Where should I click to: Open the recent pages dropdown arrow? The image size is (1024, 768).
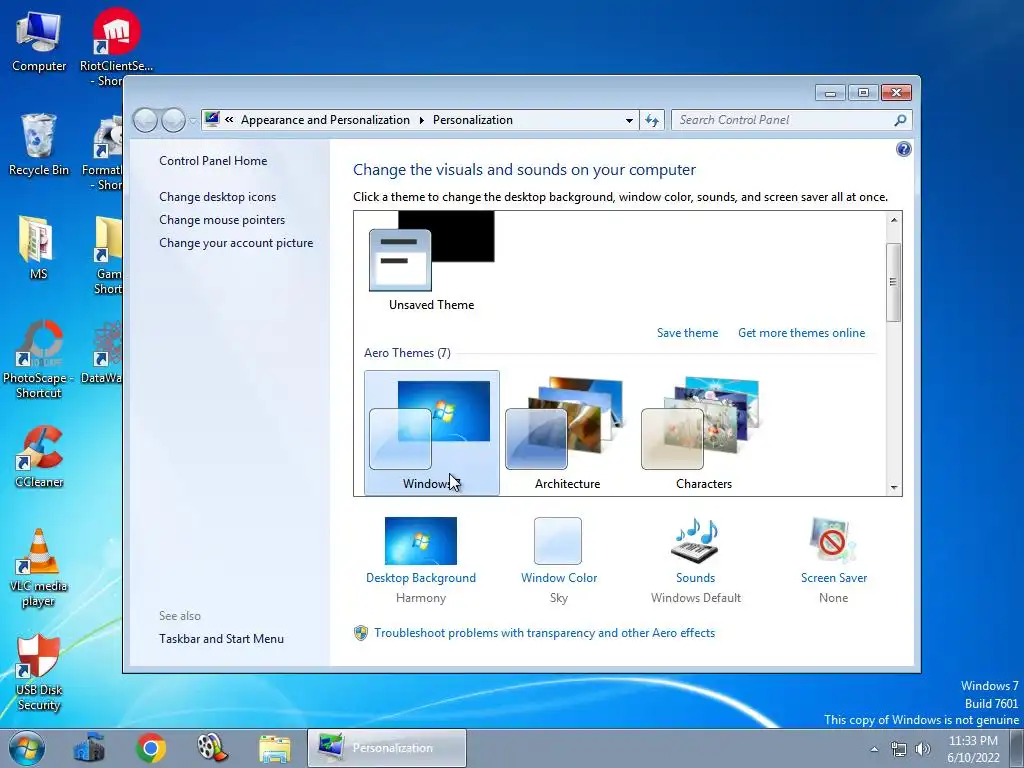[x=193, y=120]
